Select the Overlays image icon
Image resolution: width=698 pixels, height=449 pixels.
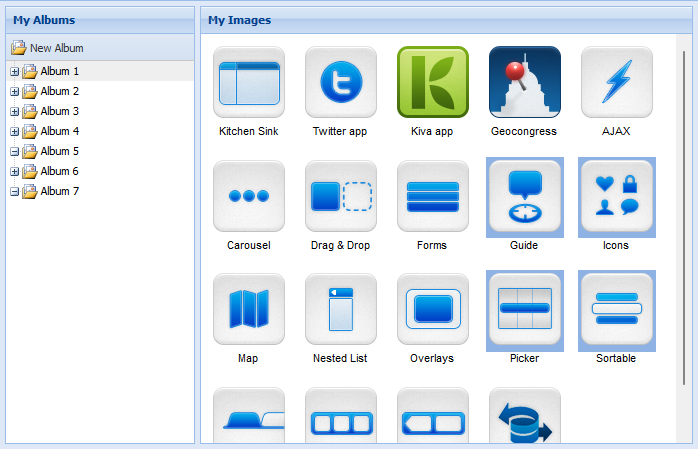[x=433, y=309]
